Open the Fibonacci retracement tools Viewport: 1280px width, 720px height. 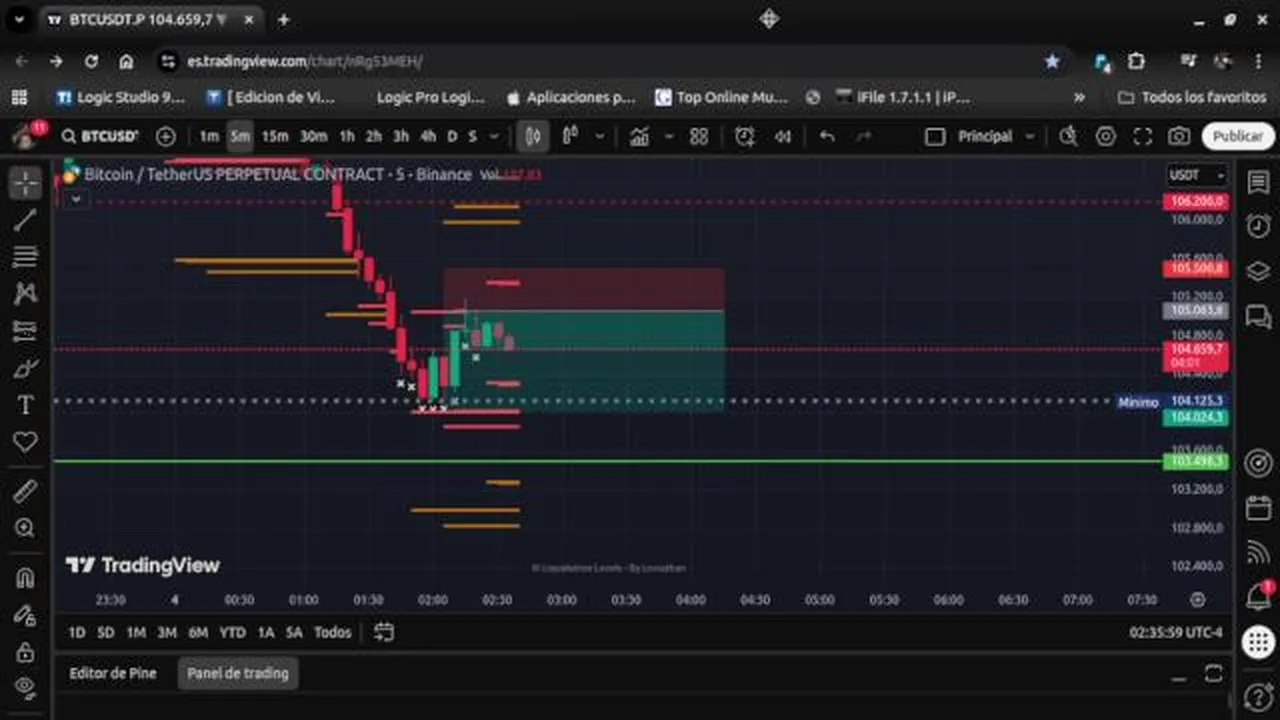(x=25, y=257)
